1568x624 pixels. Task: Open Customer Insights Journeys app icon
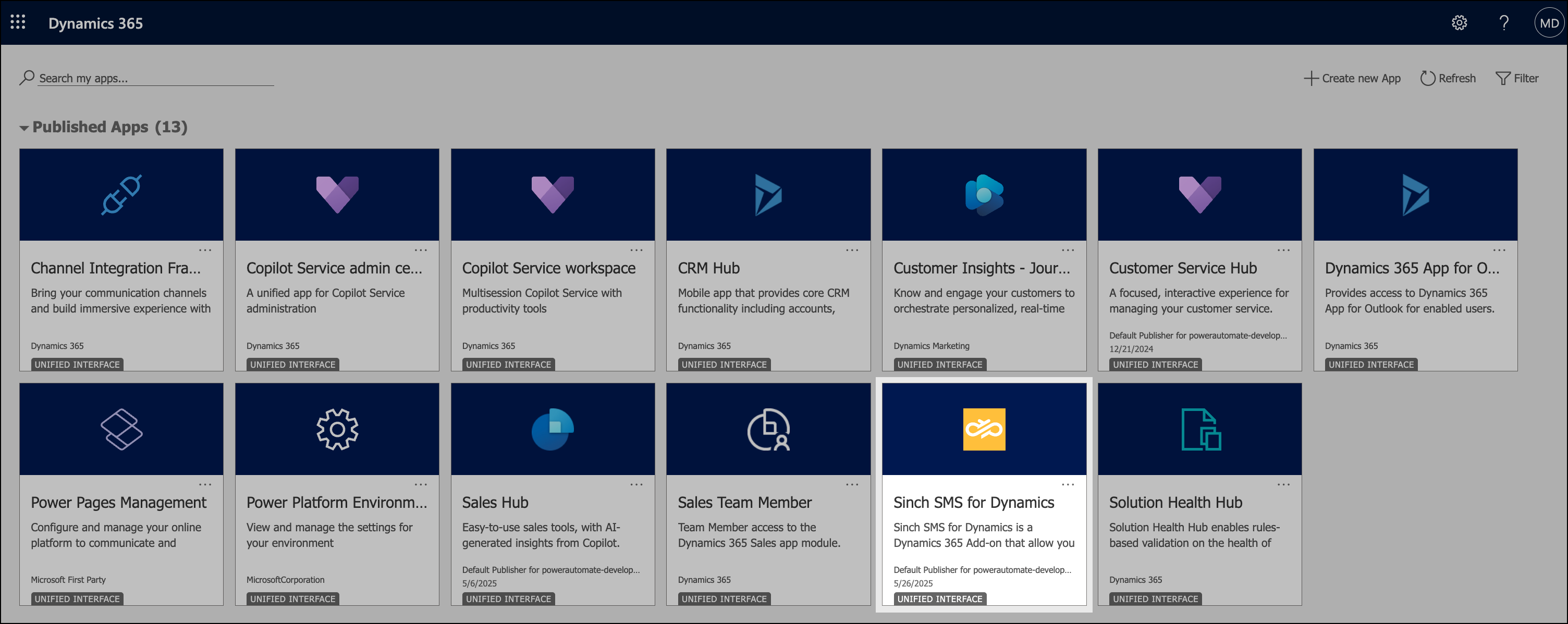point(984,195)
